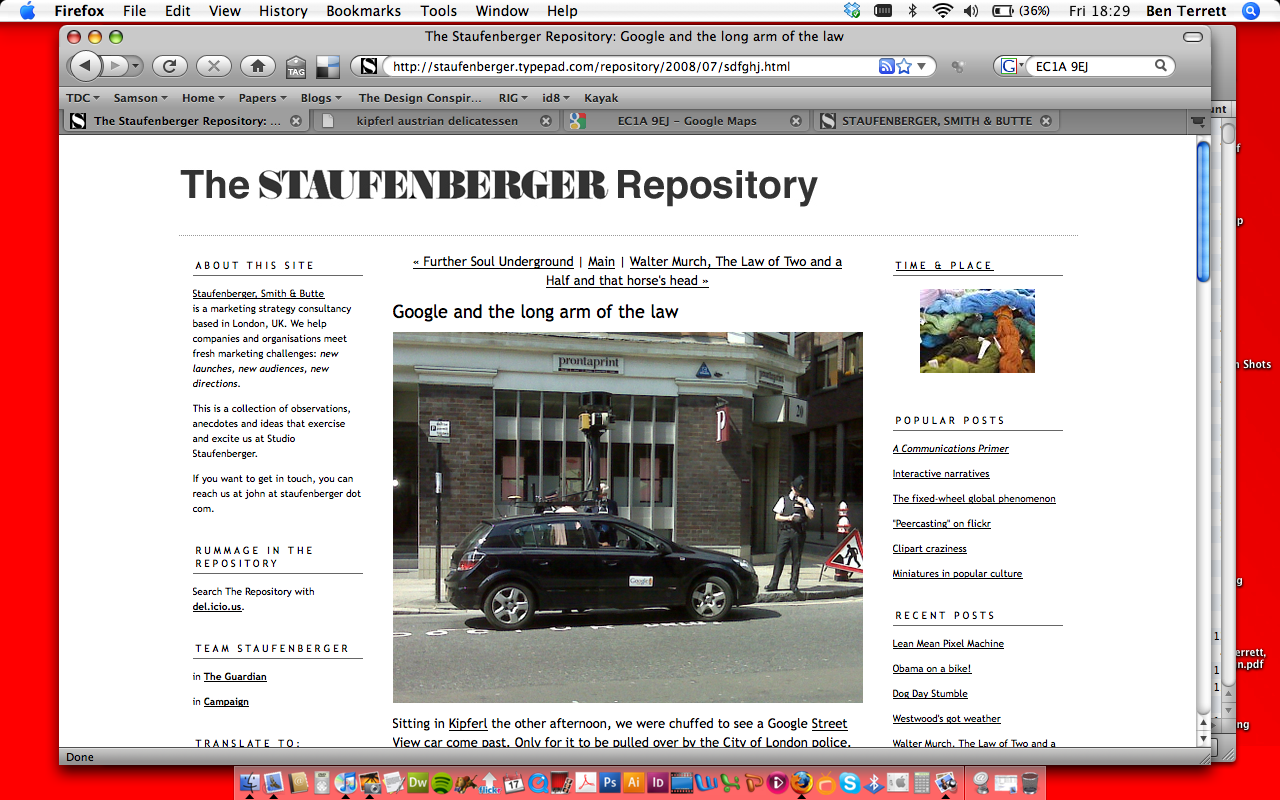Open Photoshop from the Dock
Image resolution: width=1280 pixels, height=800 pixels.
(609, 783)
